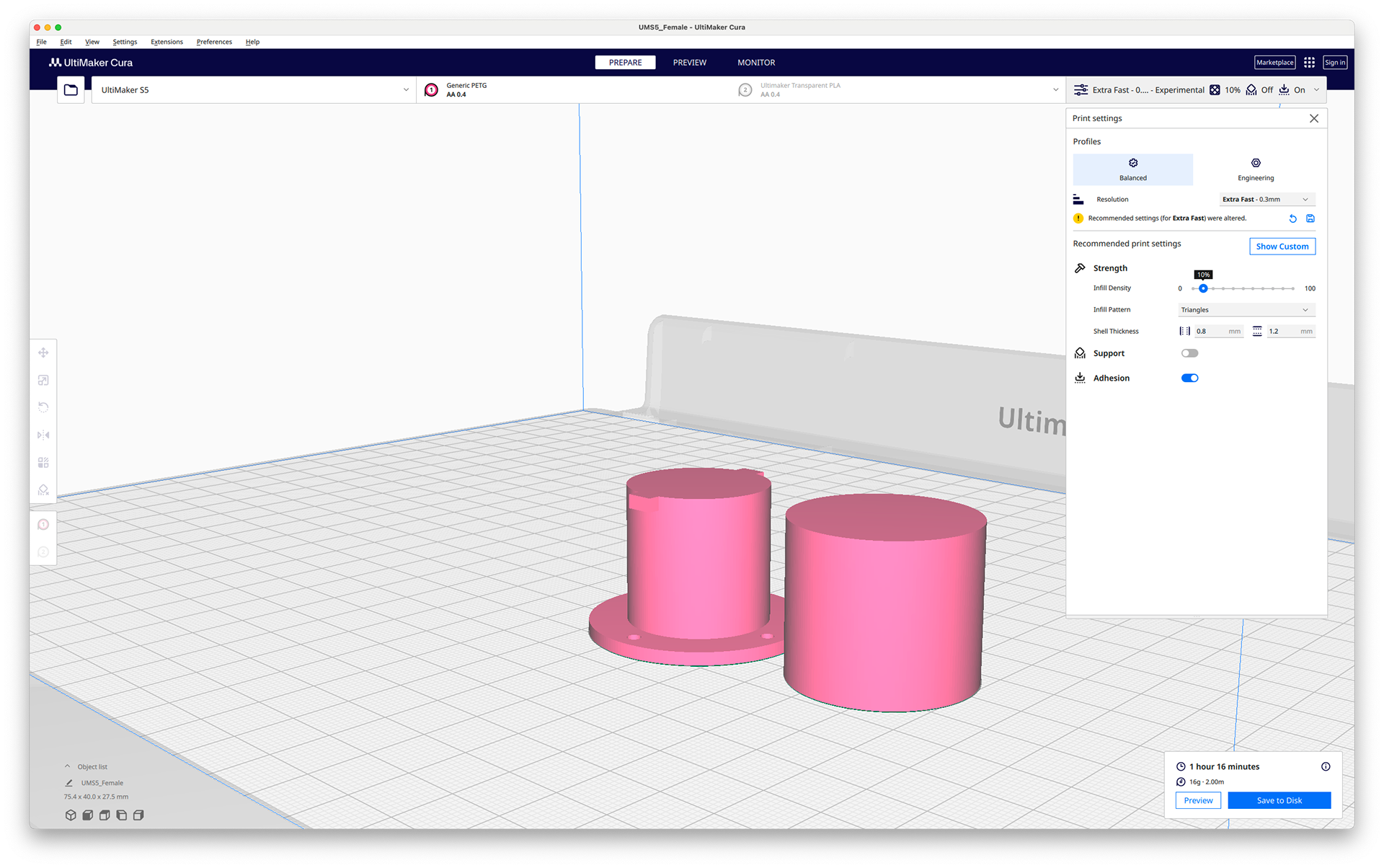This screenshot has height=868, width=1384.
Task: Open Resolution Extra Fast 0.3mm dropdown
Action: point(1266,200)
